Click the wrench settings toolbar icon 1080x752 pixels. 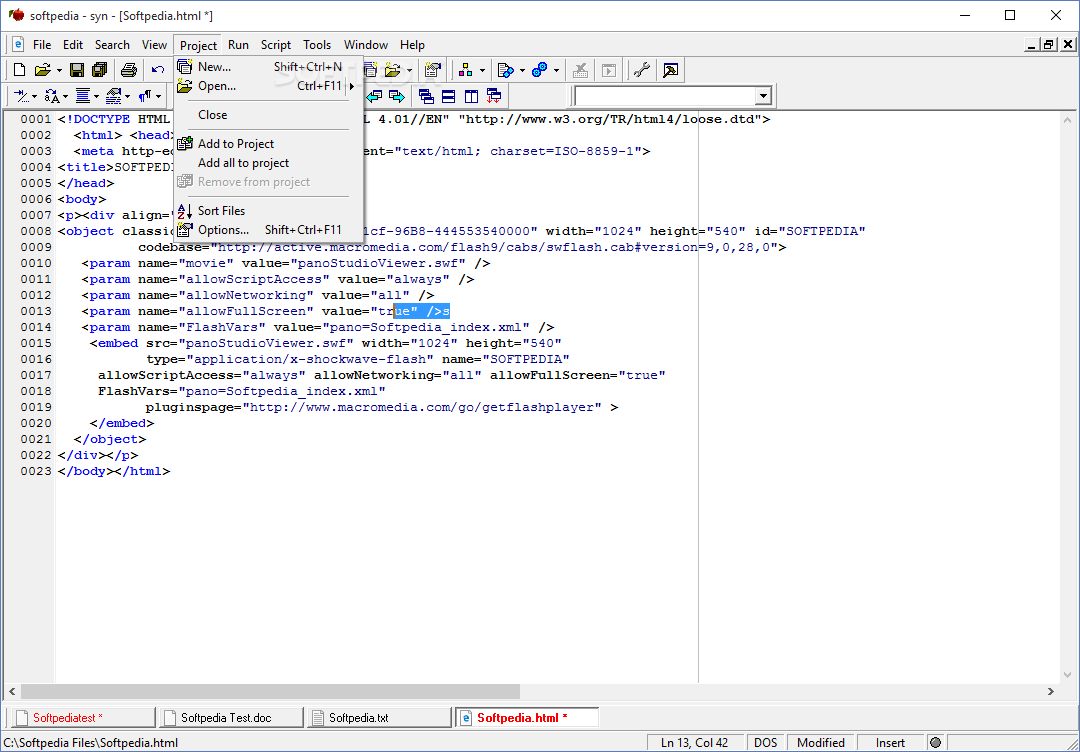tap(642, 70)
